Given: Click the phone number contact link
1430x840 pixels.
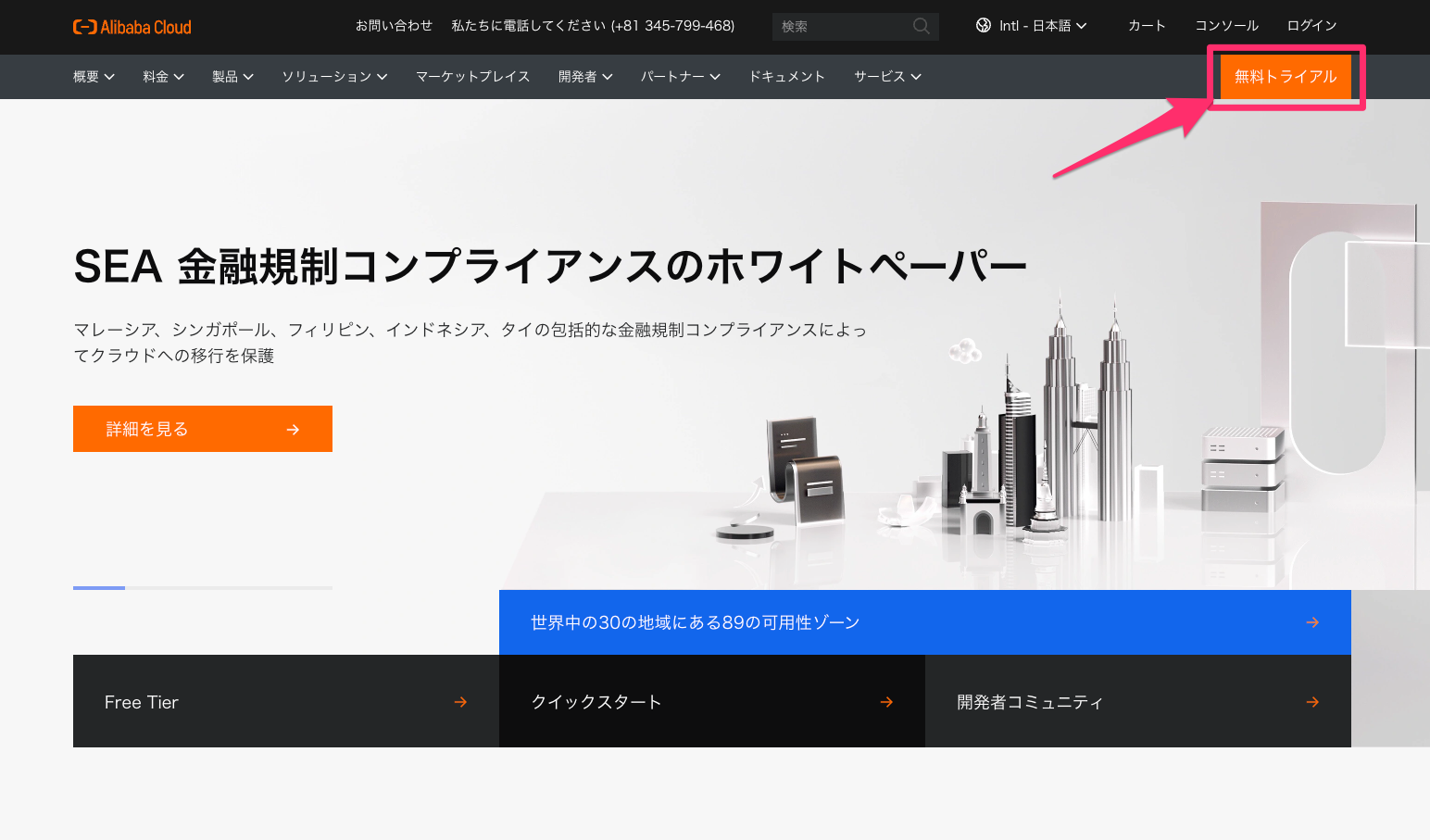Looking at the screenshot, I should tap(593, 26).
